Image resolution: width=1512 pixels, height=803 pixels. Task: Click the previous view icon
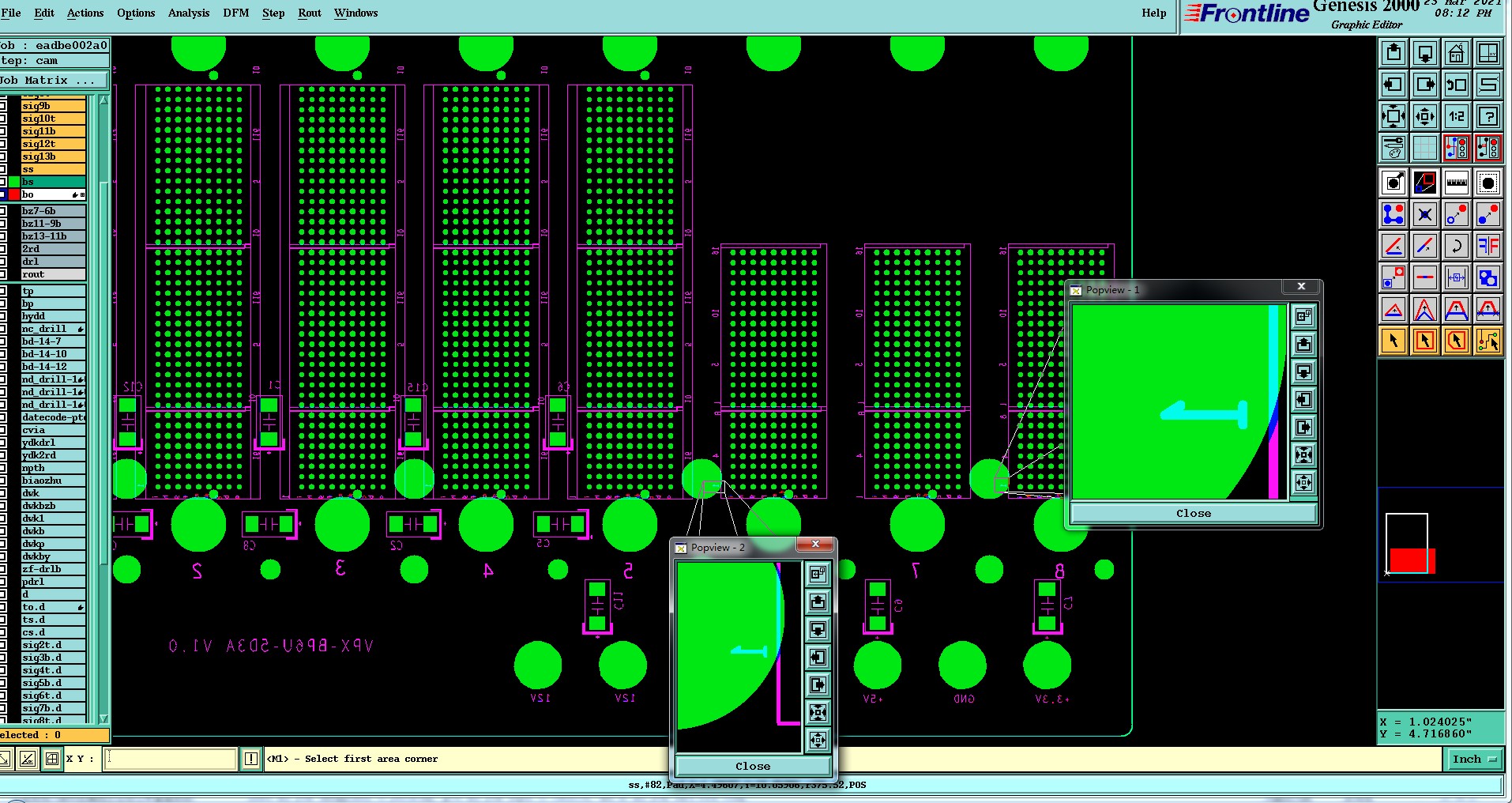(1457, 85)
